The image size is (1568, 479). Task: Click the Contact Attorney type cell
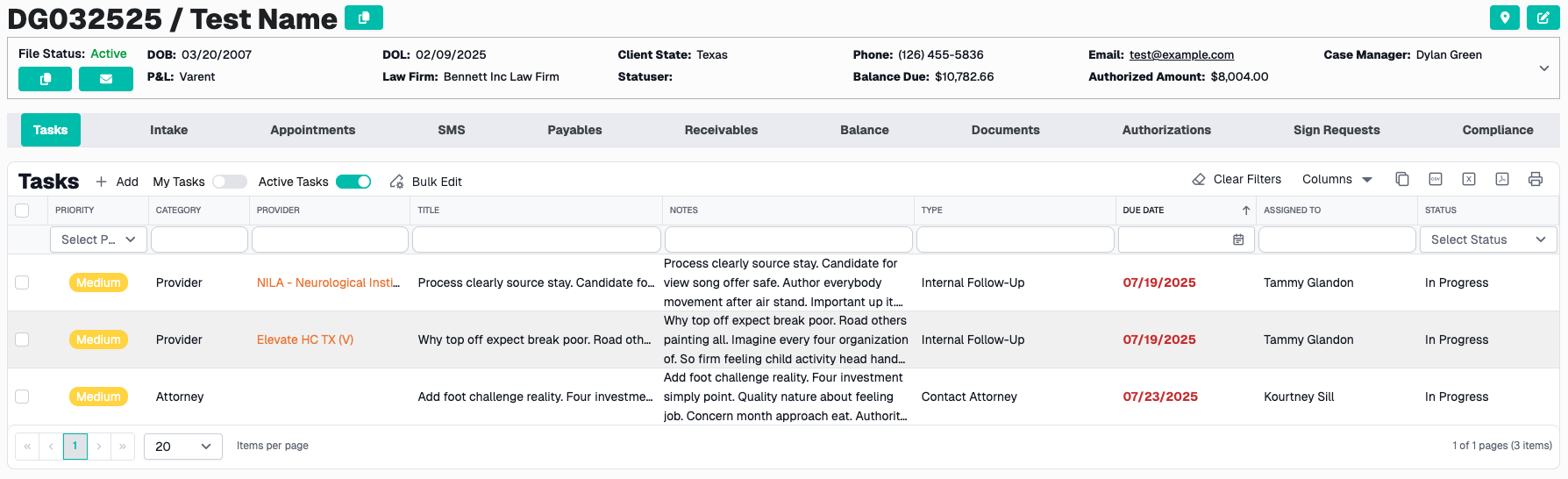[969, 397]
